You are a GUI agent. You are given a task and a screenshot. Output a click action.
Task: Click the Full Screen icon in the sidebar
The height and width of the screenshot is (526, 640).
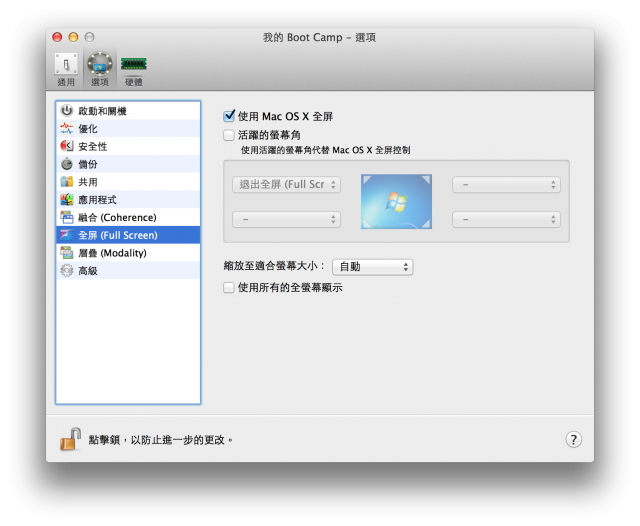pyautogui.click(x=67, y=235)
